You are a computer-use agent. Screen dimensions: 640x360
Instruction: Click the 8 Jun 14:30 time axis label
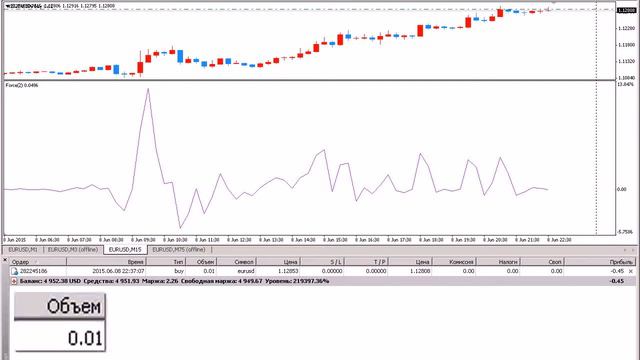(x=303, y=240)
